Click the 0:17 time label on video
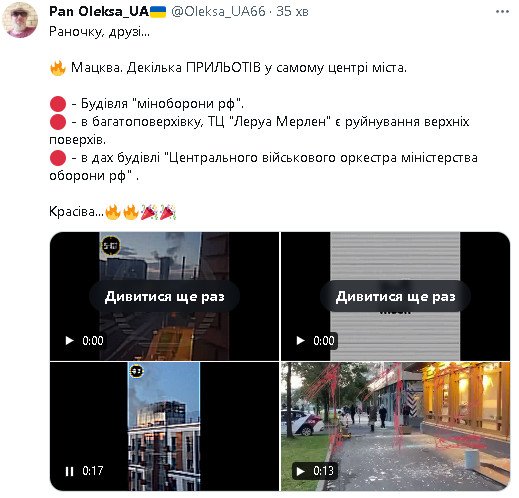 (93, 471)
